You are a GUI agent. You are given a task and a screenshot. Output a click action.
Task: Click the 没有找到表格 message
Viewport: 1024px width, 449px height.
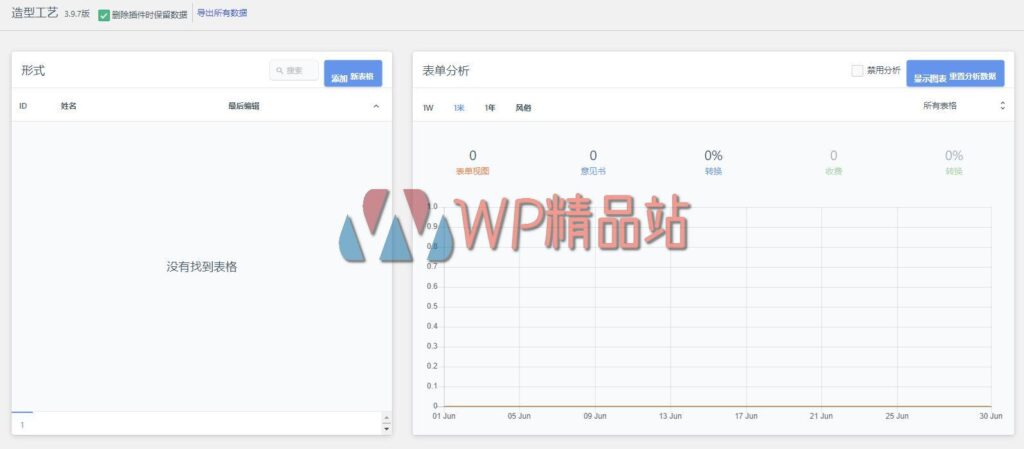[202, 267]
